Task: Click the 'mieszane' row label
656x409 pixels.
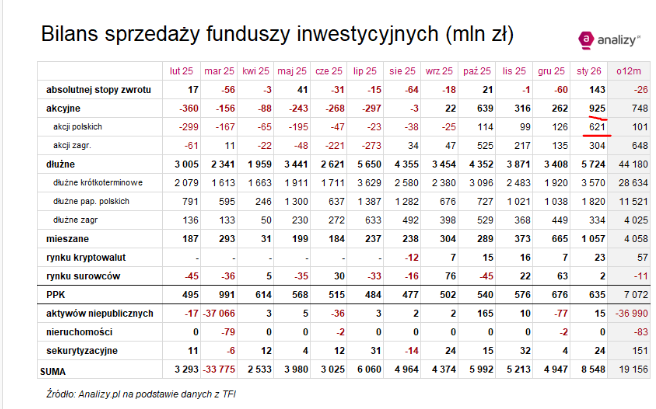Action: (67, 239)
